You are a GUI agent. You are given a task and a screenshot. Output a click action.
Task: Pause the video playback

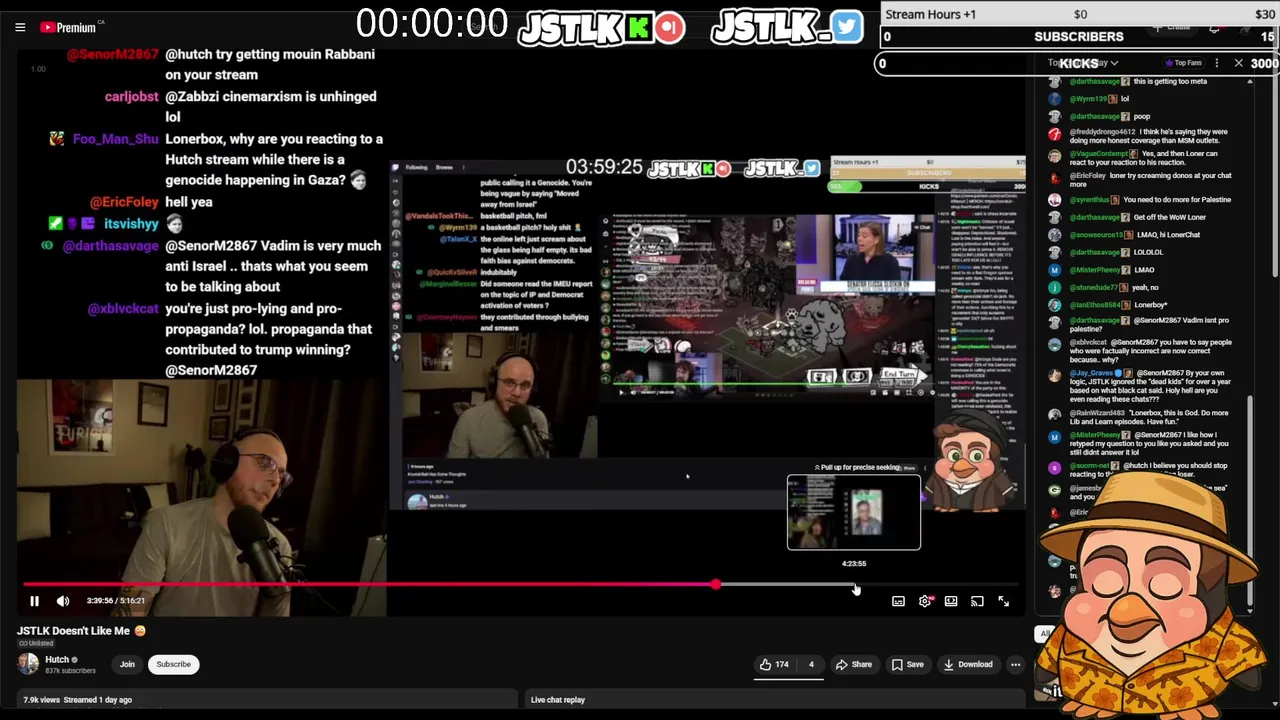click(x=34, y=601)
